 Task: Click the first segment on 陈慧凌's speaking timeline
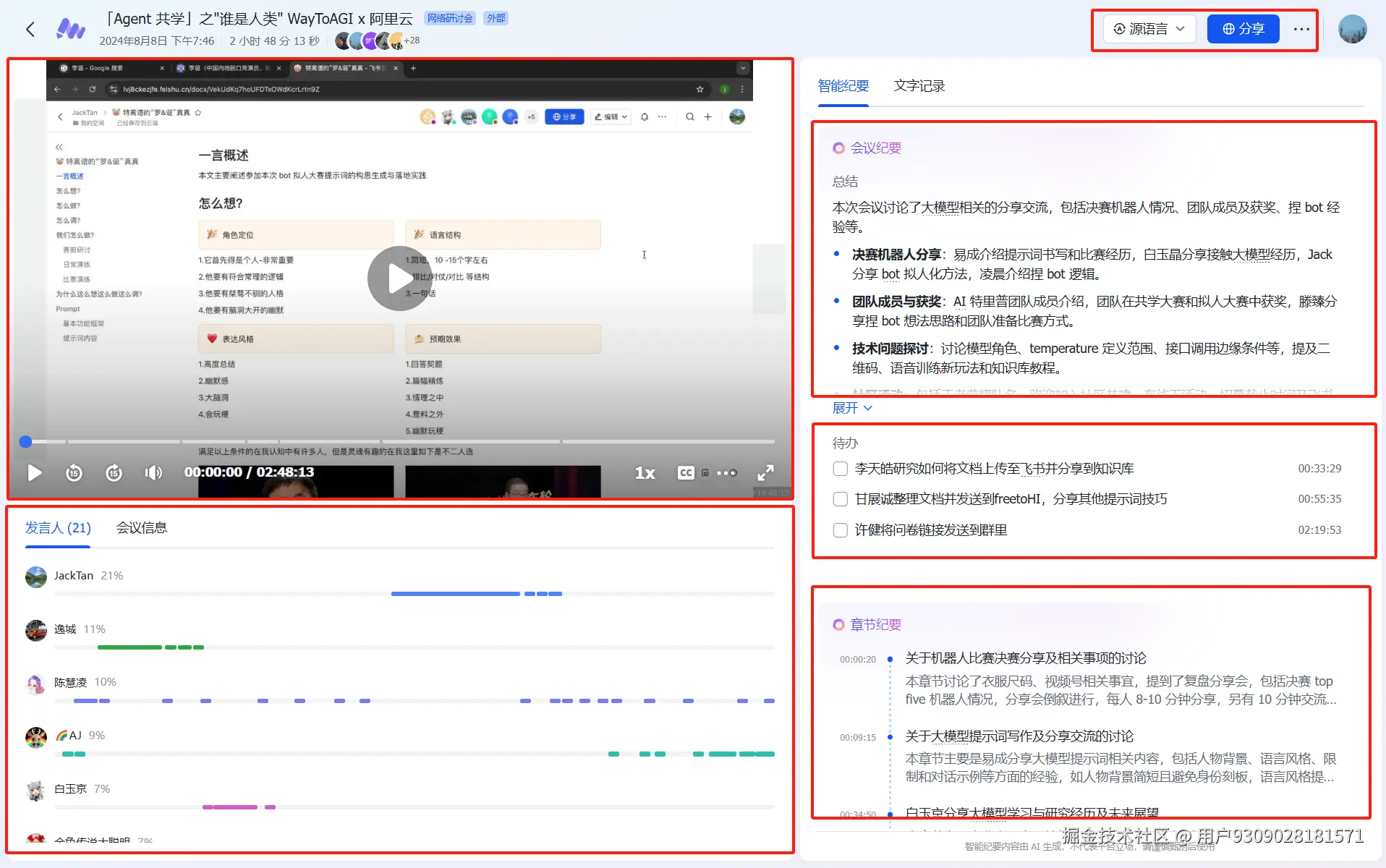85,701
